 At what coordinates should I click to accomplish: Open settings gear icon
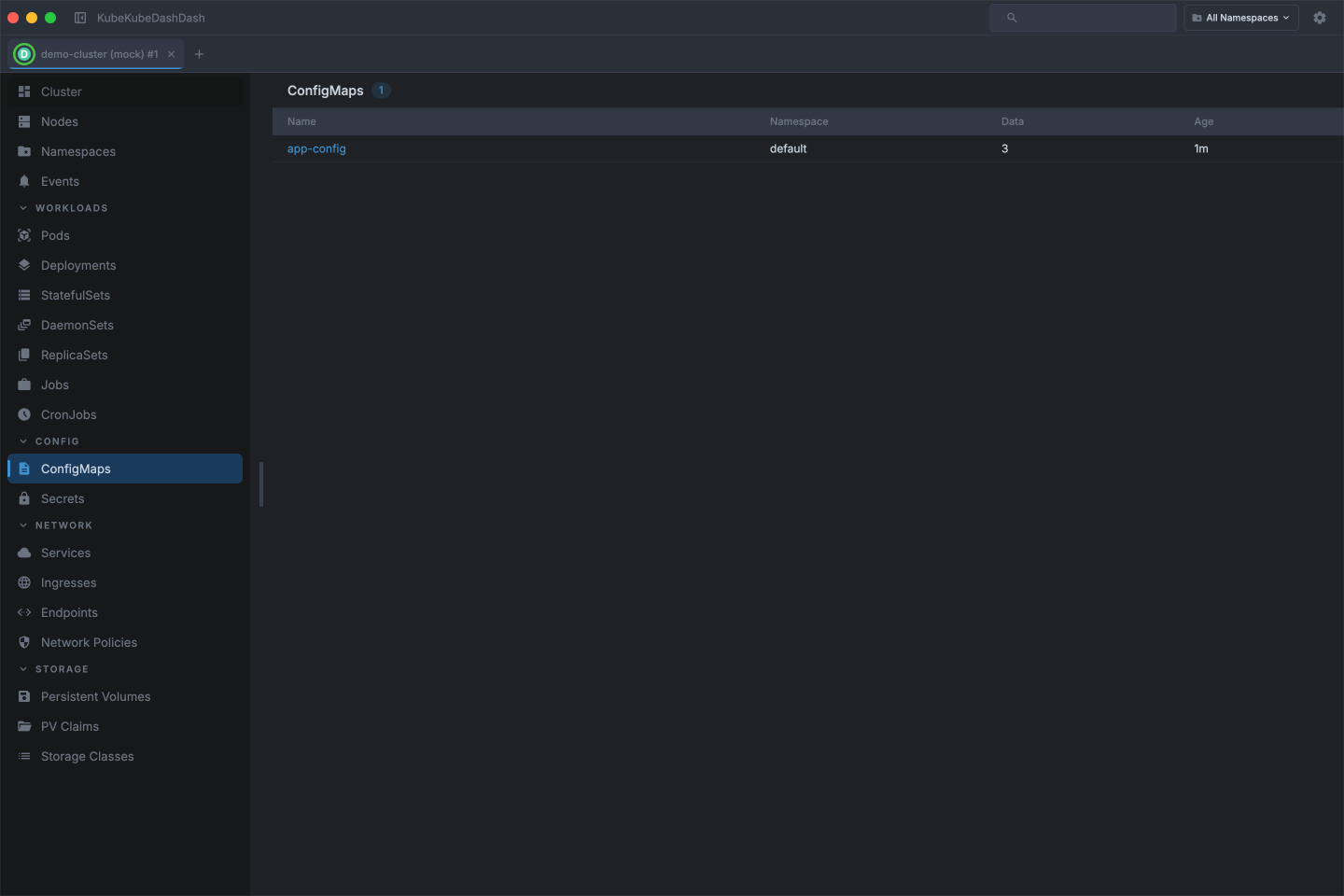(1320, 18)
